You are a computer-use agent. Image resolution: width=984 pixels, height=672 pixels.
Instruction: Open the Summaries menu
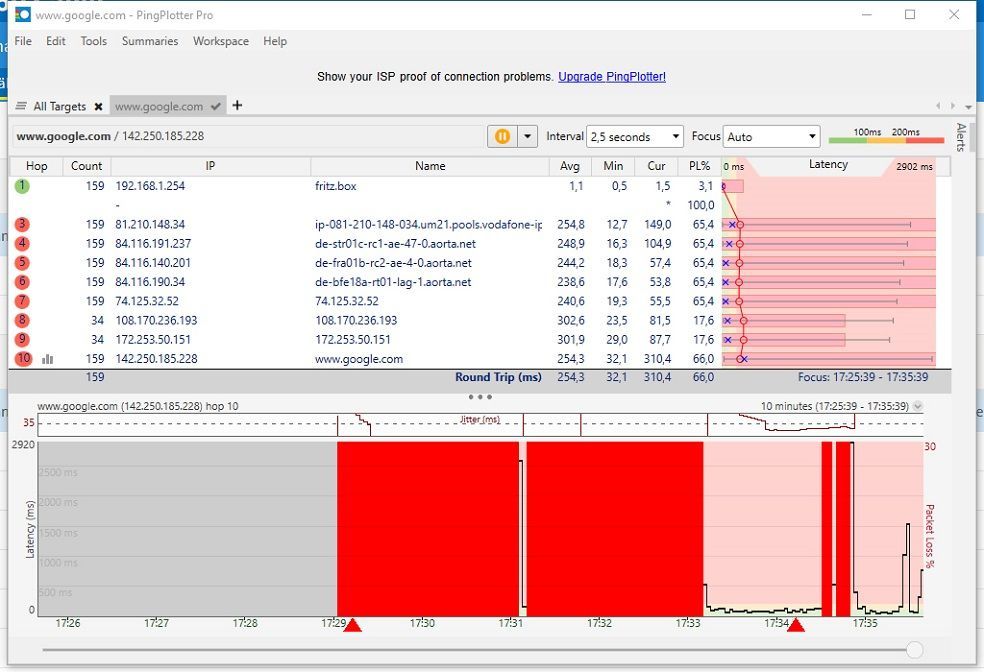pos(150,41)
